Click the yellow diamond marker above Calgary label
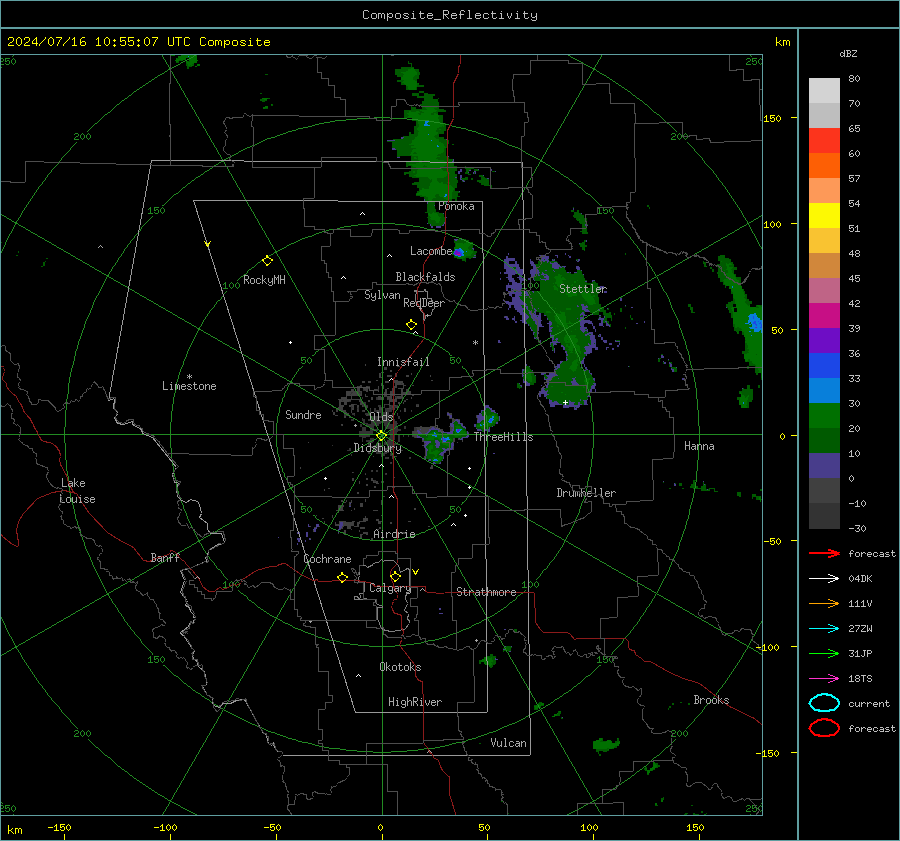This screenshot has height=841, width=900. coord(395,576)
